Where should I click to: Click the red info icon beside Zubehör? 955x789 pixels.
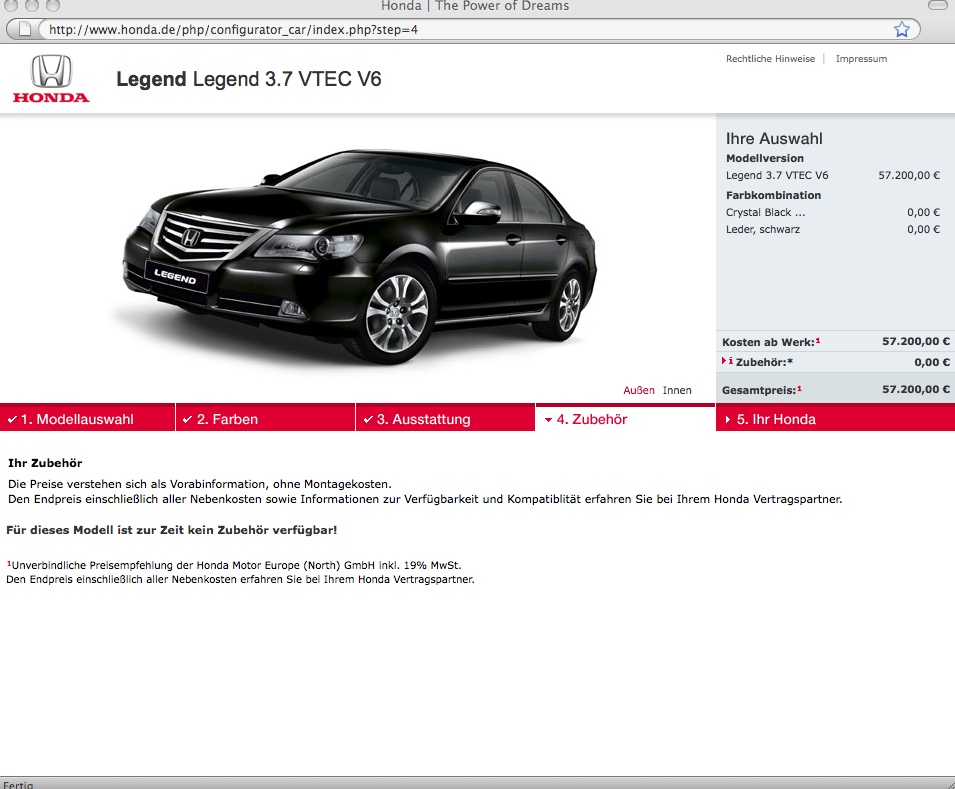click(728, 361)
